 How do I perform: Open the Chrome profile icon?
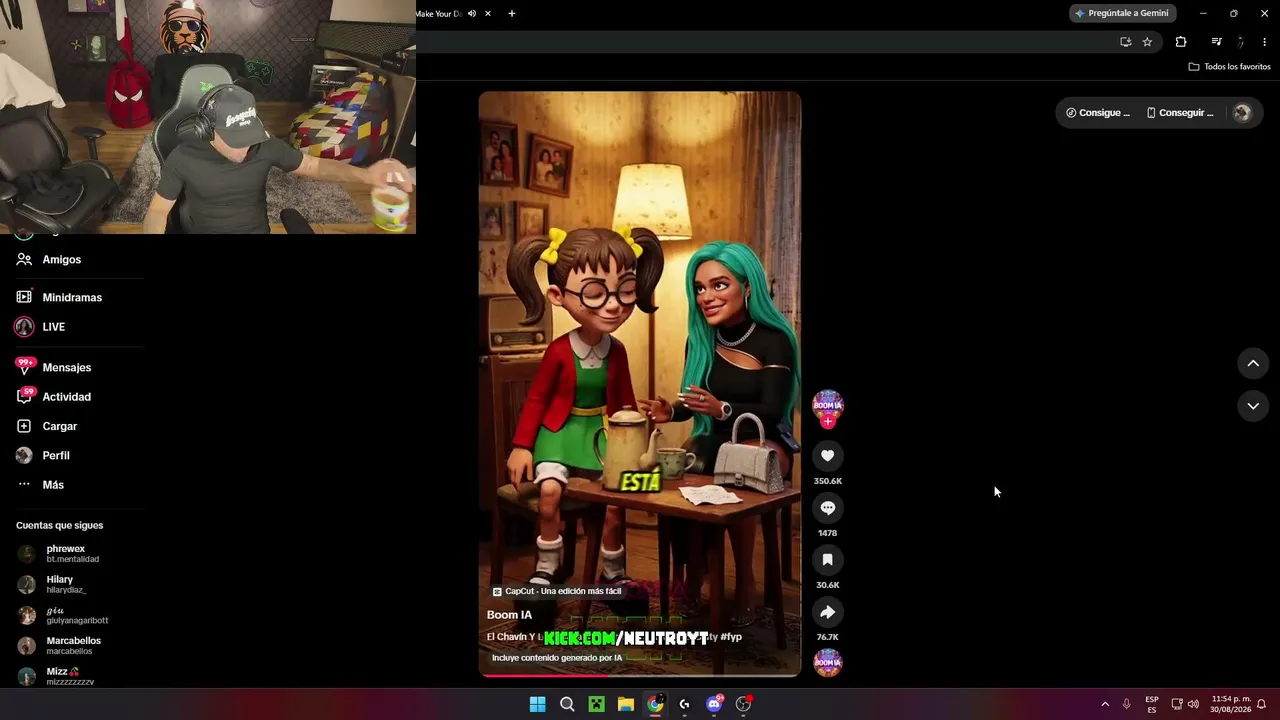(x=1241, y=42)
